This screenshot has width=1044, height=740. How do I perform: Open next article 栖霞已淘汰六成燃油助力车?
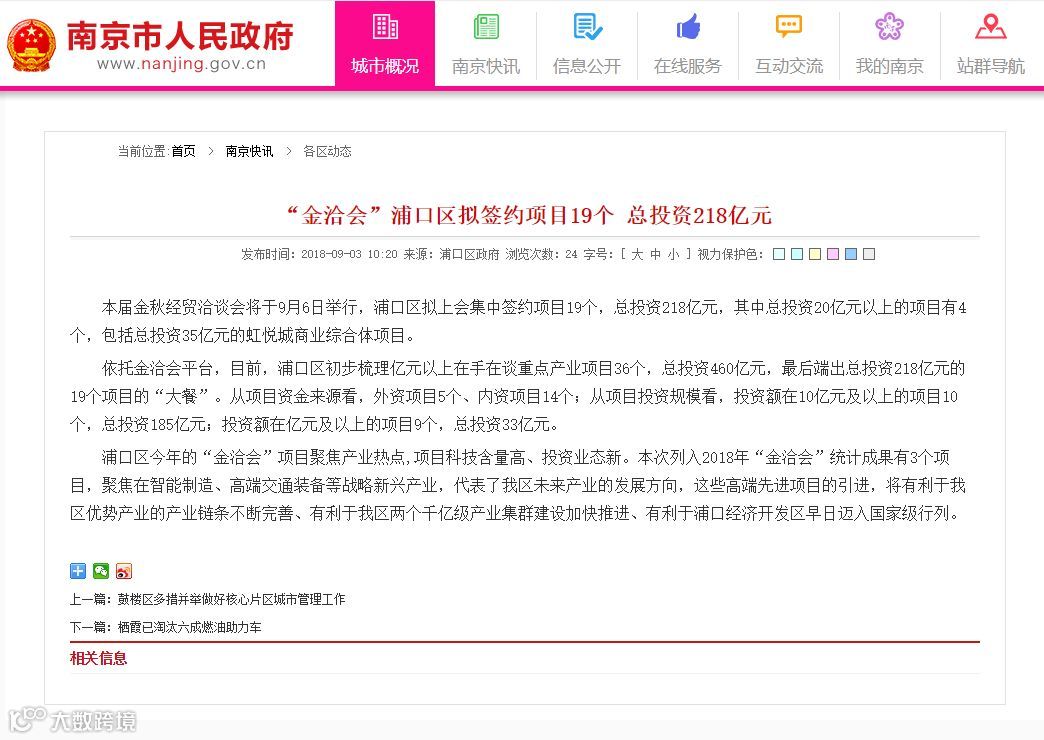point(189,627)
